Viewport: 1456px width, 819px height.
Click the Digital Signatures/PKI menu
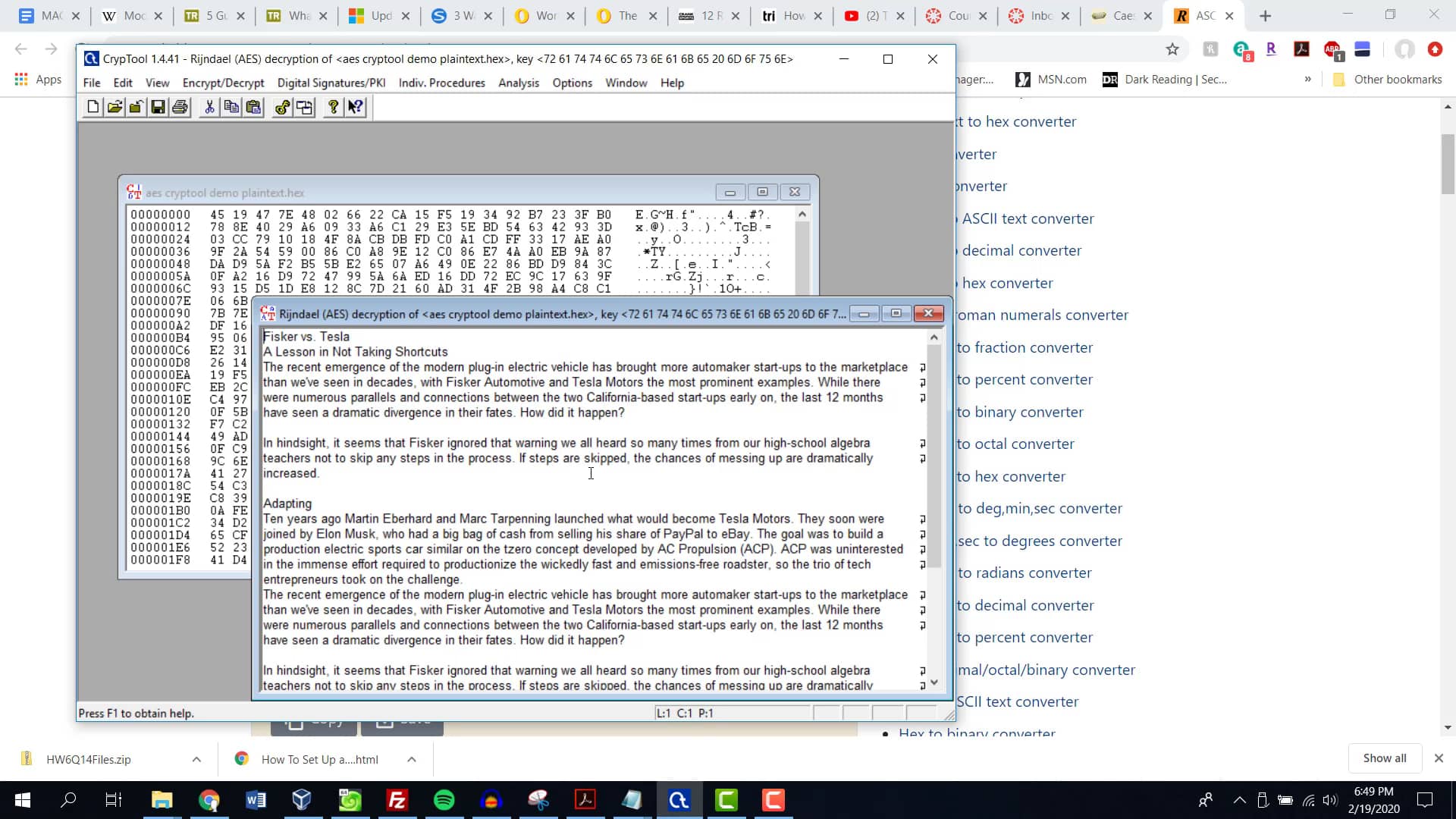click(x=332, y=82)
